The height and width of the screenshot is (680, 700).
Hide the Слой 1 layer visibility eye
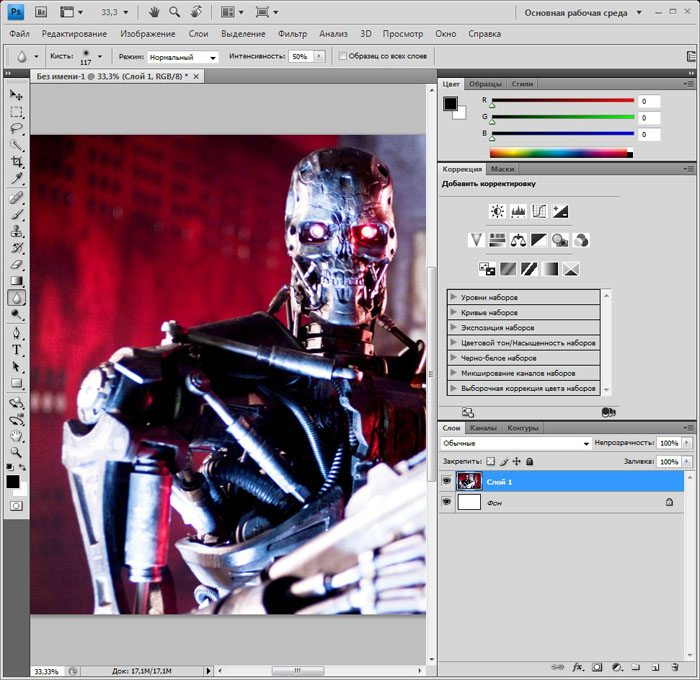[x=446, y=481]
